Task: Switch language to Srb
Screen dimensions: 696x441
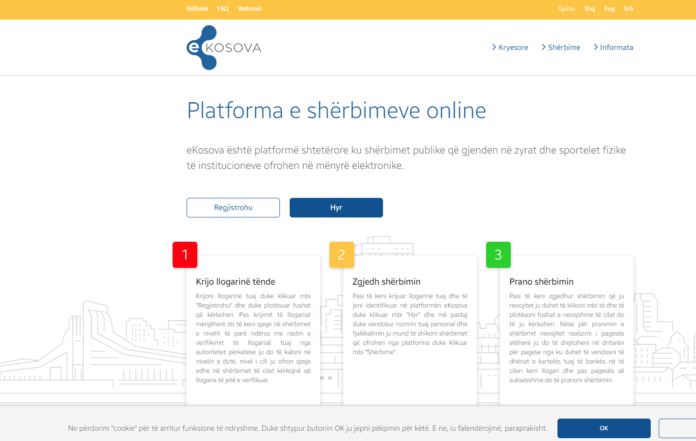Action: pos(629,8)
